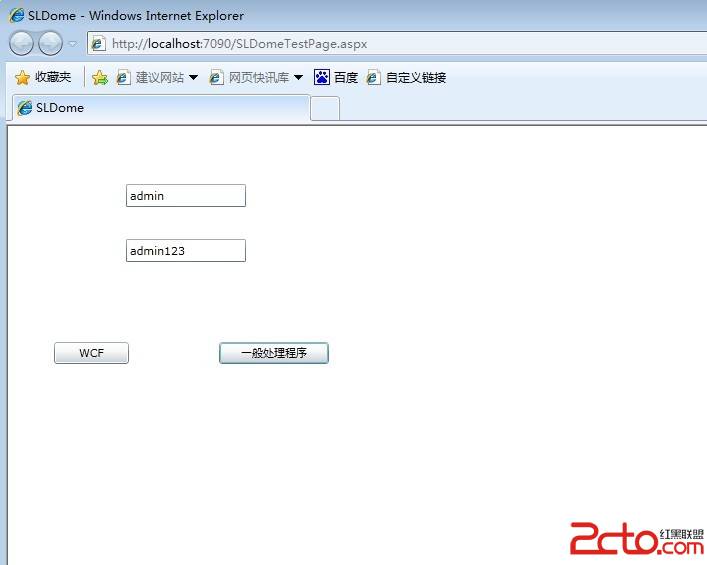Expand the 建议网站 dropdown arrow
Screen dimensions: 707x565
193,78
